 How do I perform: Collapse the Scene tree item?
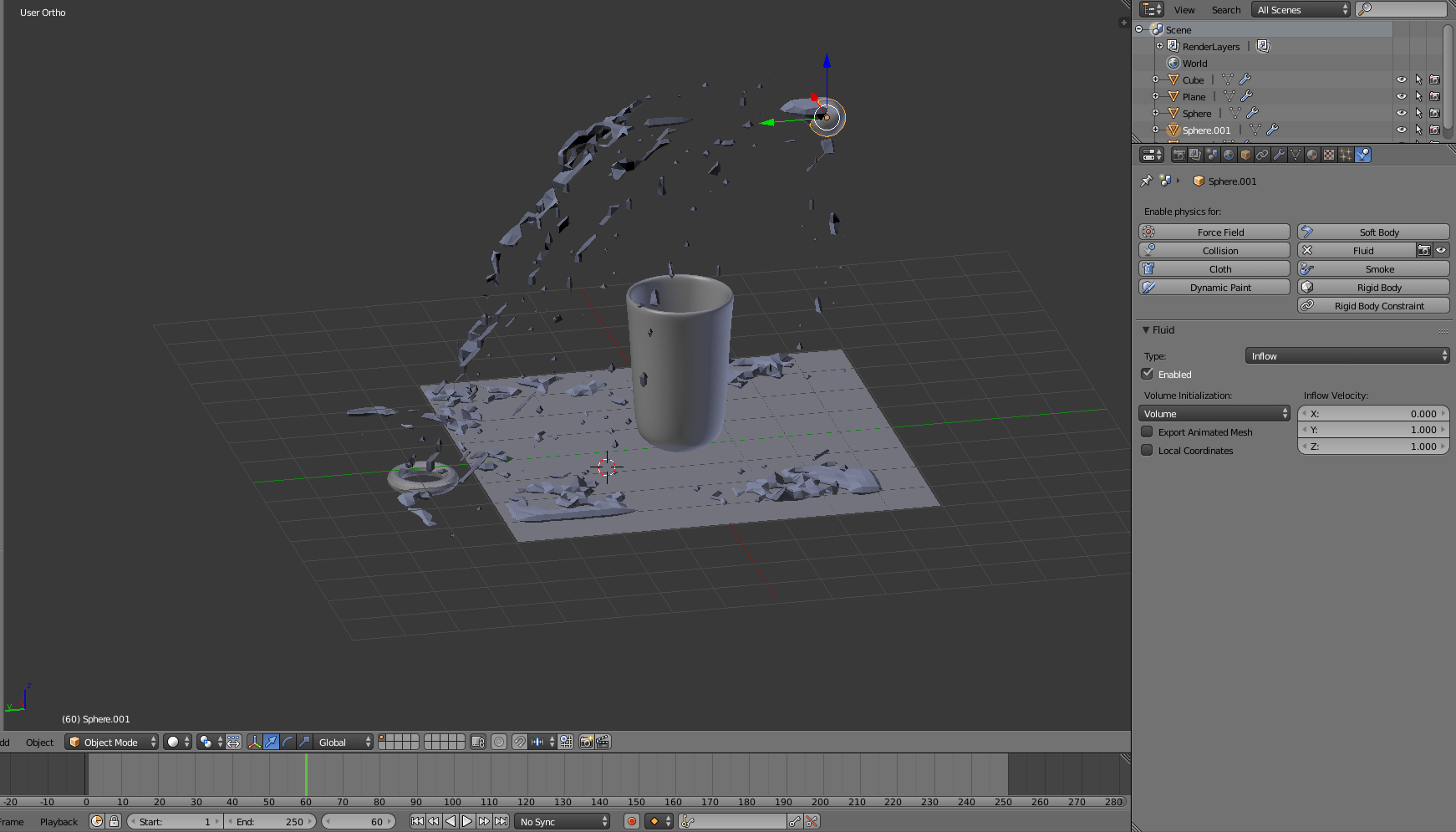pos(1138,29)
